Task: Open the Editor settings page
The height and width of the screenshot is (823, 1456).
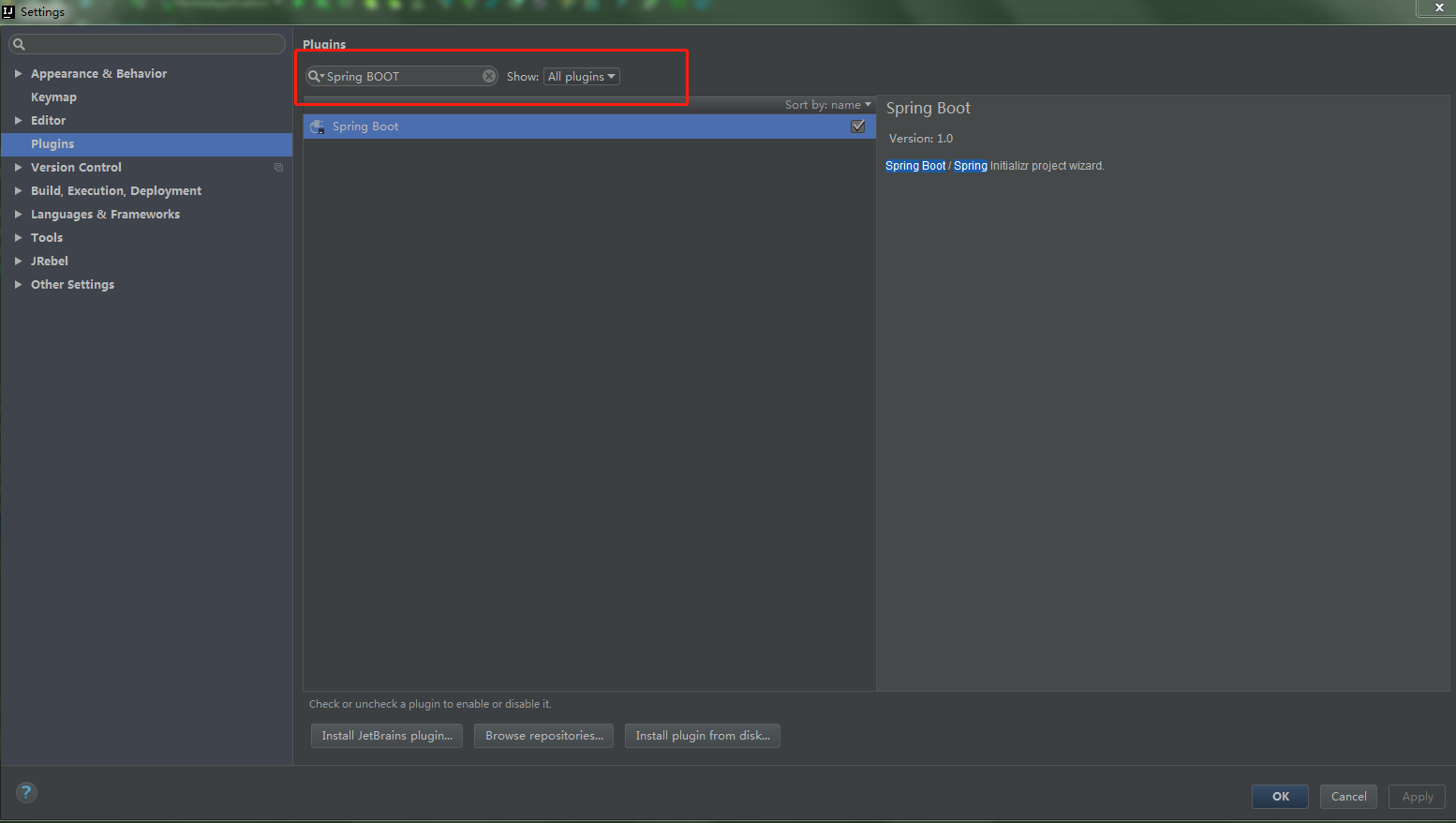Action: [48, 120]
